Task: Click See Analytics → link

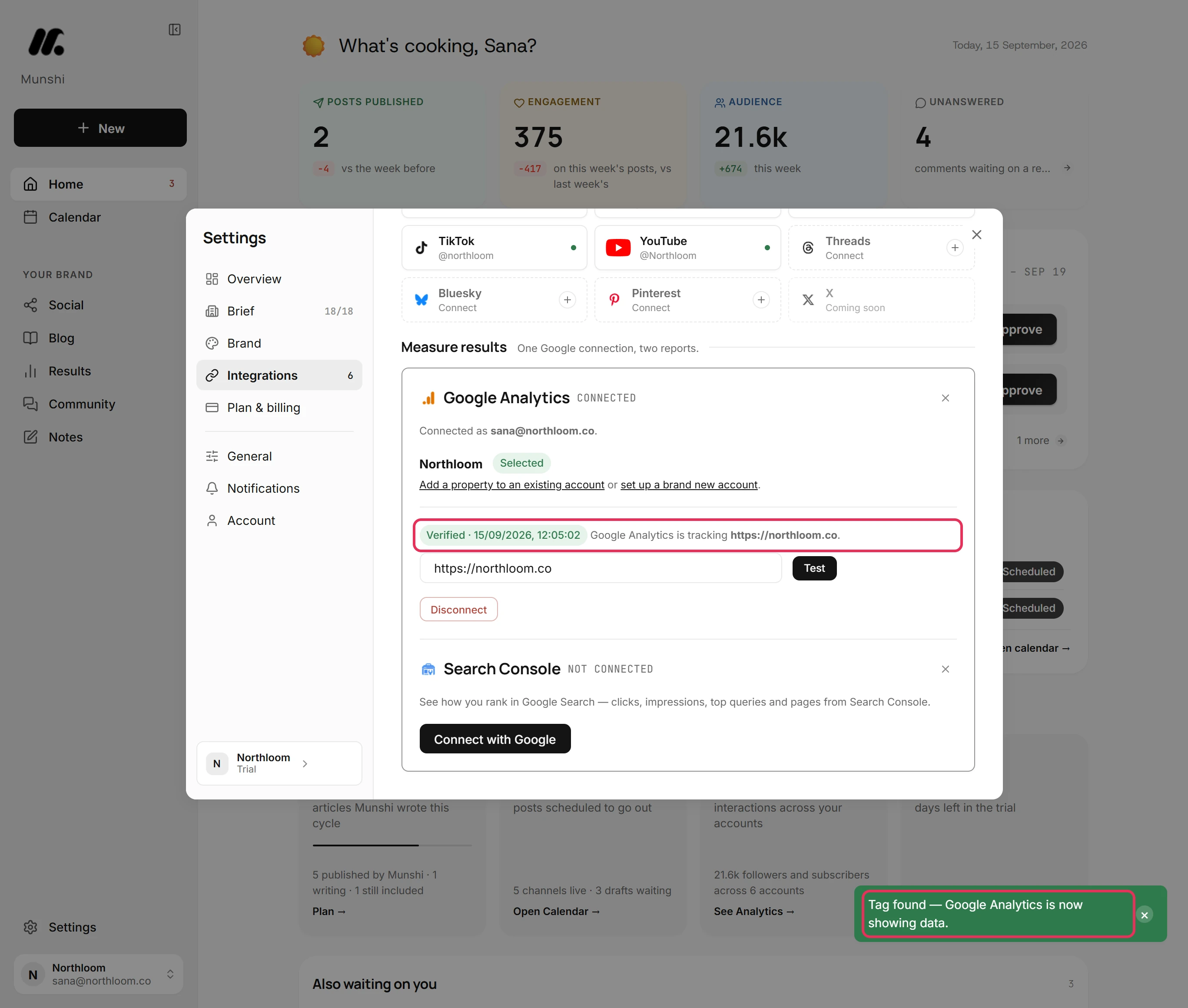Action: (754, 912)
